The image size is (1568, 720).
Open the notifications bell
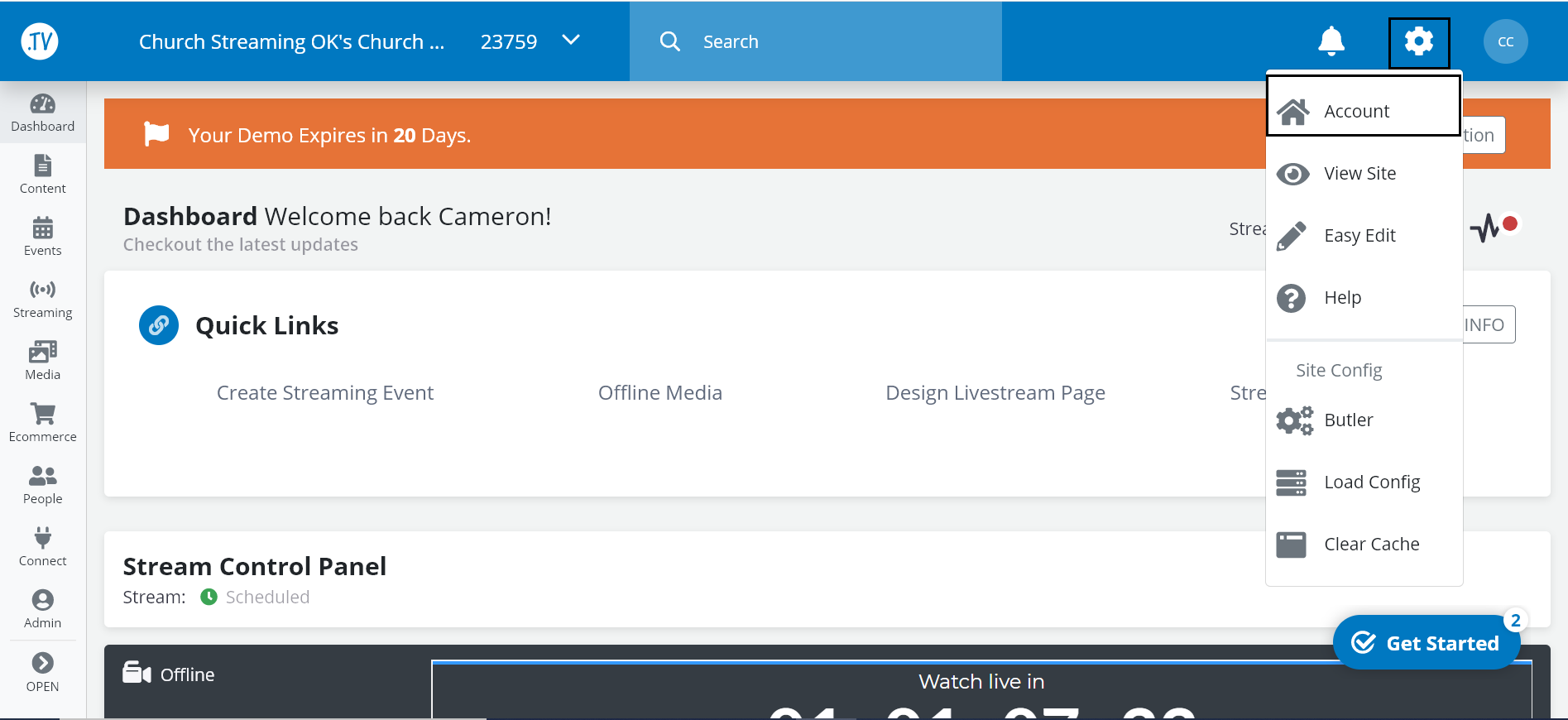tap(1331, 41)
